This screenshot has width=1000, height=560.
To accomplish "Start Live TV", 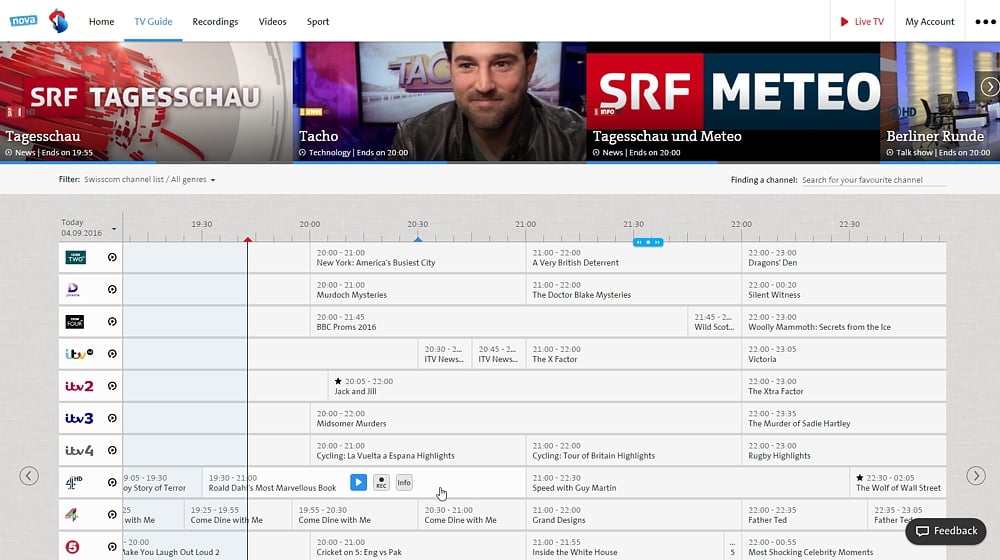I will click(862, 22).
